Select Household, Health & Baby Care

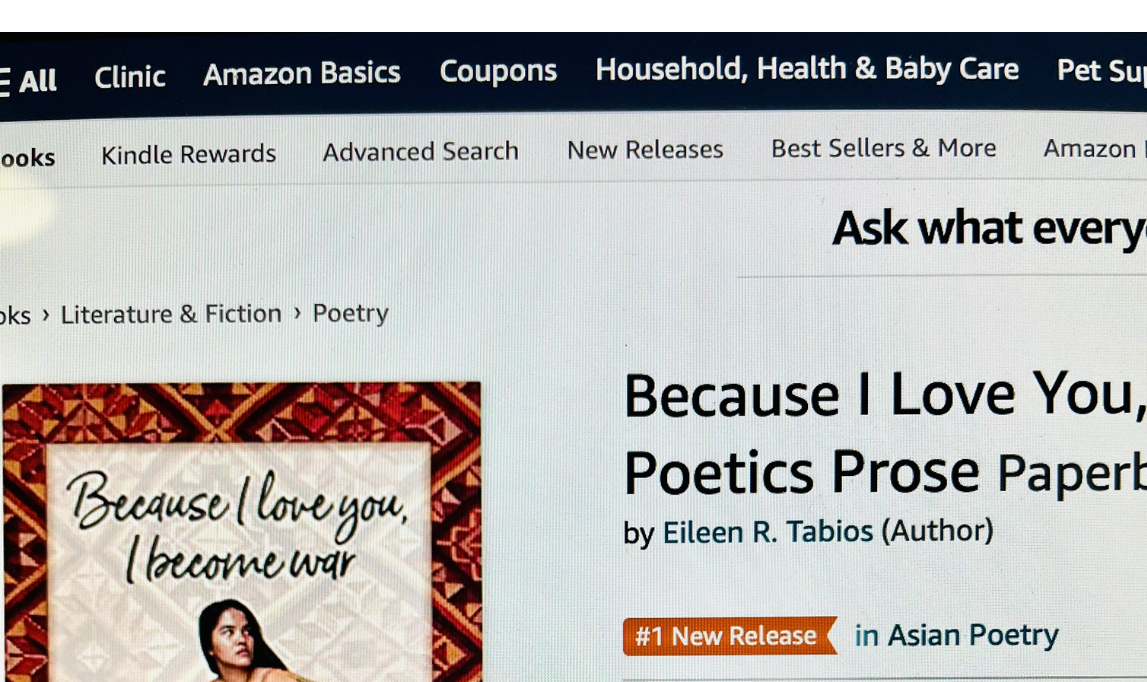[x=807, y=69]
